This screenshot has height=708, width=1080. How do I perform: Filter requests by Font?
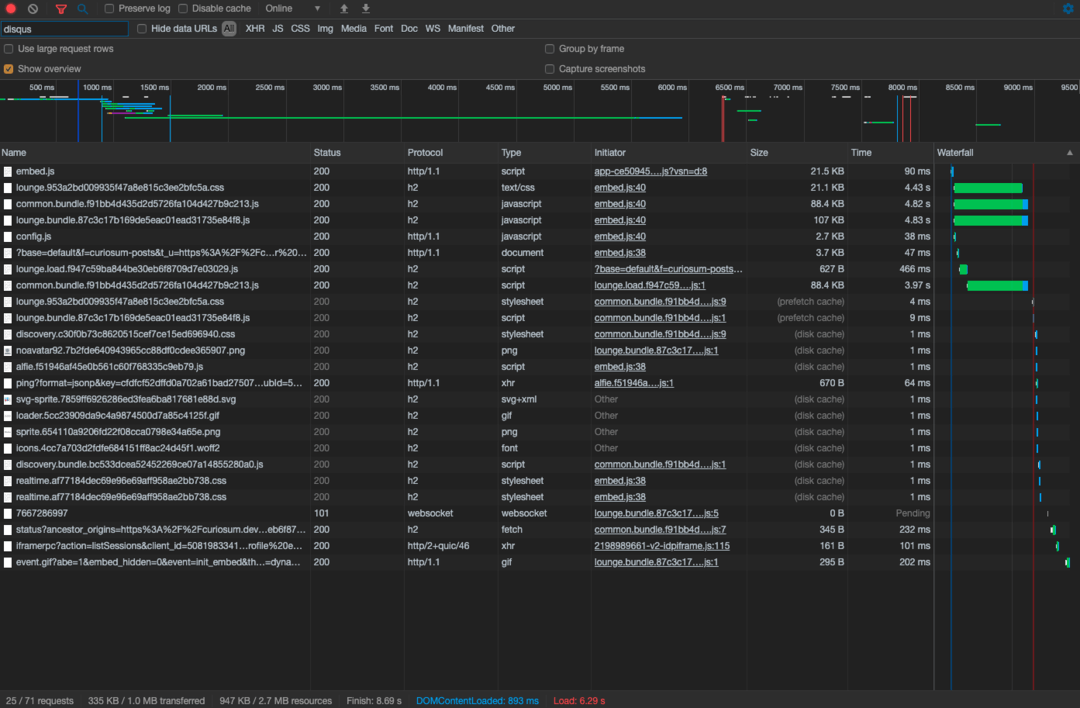[x=384, y=29]
